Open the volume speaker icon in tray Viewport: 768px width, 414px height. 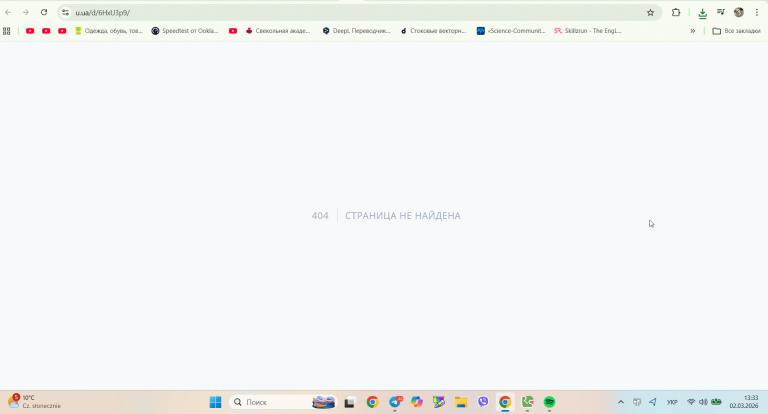pos(703,402)
